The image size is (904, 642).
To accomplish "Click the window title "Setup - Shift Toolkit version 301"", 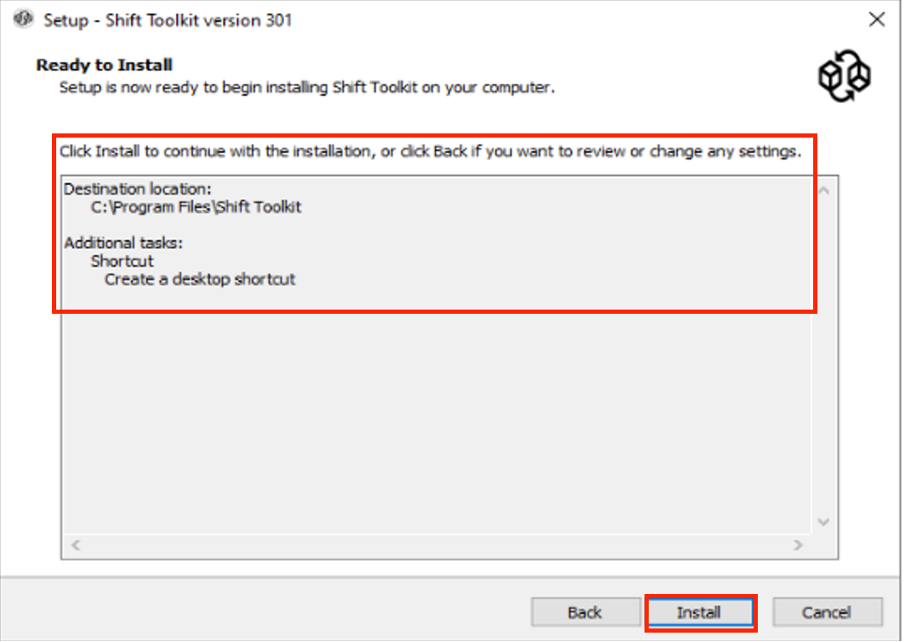I will pos(168,20).
